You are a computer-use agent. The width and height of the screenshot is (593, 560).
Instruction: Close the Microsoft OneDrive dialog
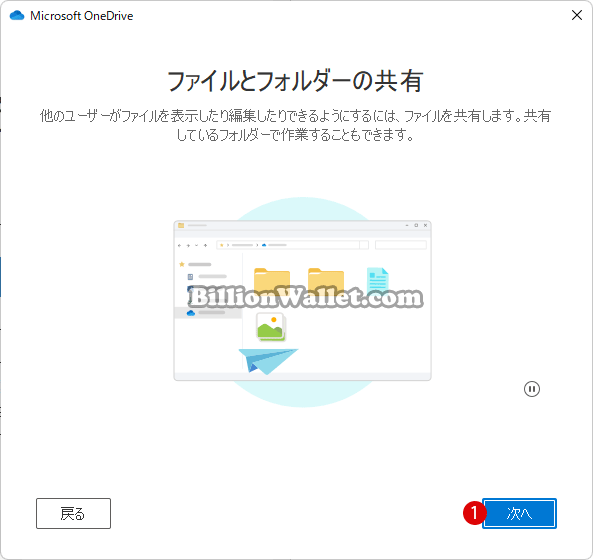[577, 15]
